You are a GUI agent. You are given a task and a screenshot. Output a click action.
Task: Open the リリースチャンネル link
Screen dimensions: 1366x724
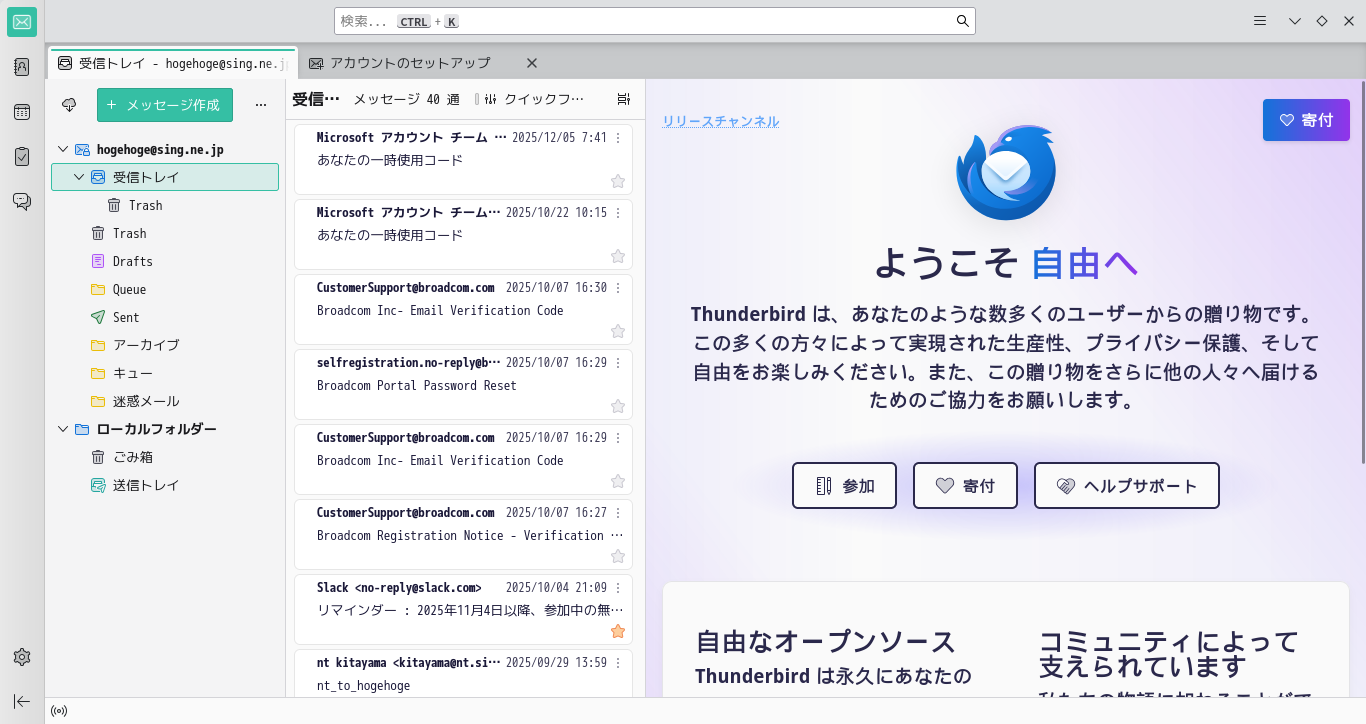[721, 121]
